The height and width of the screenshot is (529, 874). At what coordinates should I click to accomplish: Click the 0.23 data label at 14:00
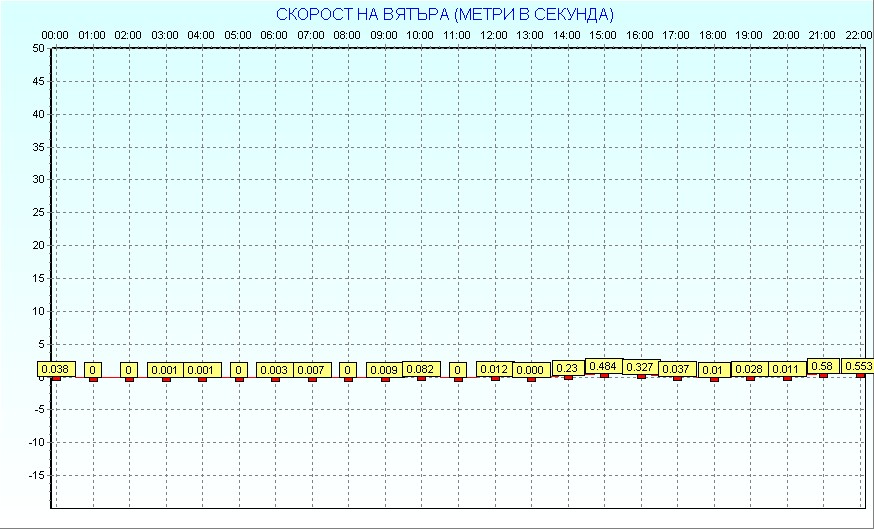(567, 368)
